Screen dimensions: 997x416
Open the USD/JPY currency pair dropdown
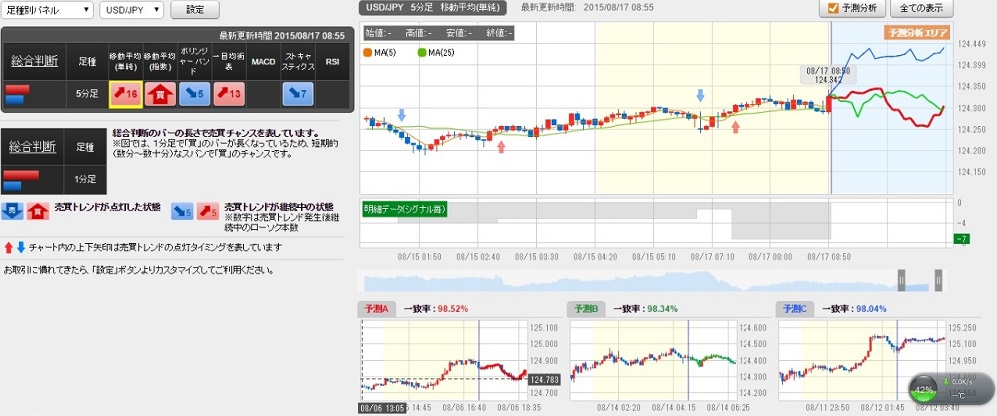tap(133, 10)
